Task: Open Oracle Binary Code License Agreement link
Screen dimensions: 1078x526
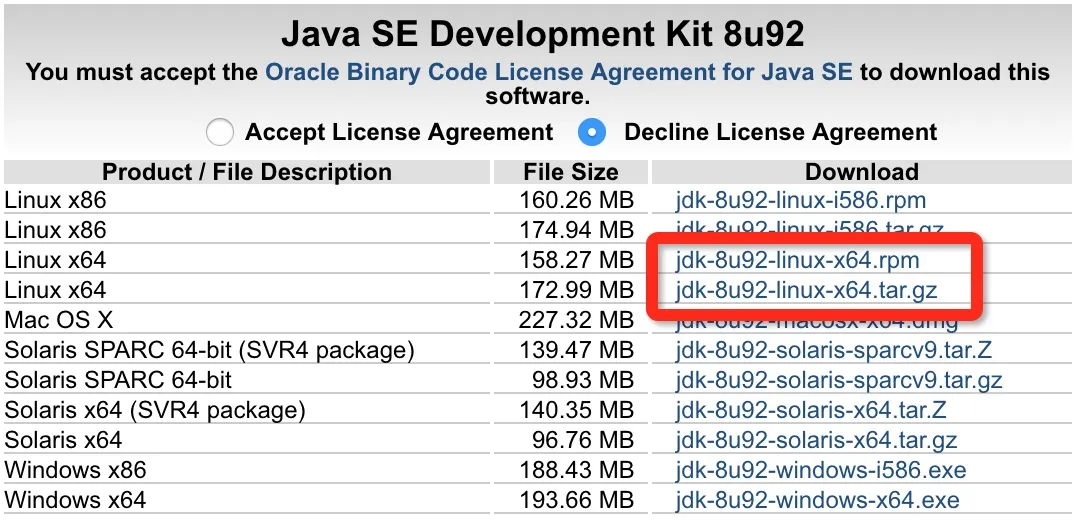Action: (x=558, y=72)
